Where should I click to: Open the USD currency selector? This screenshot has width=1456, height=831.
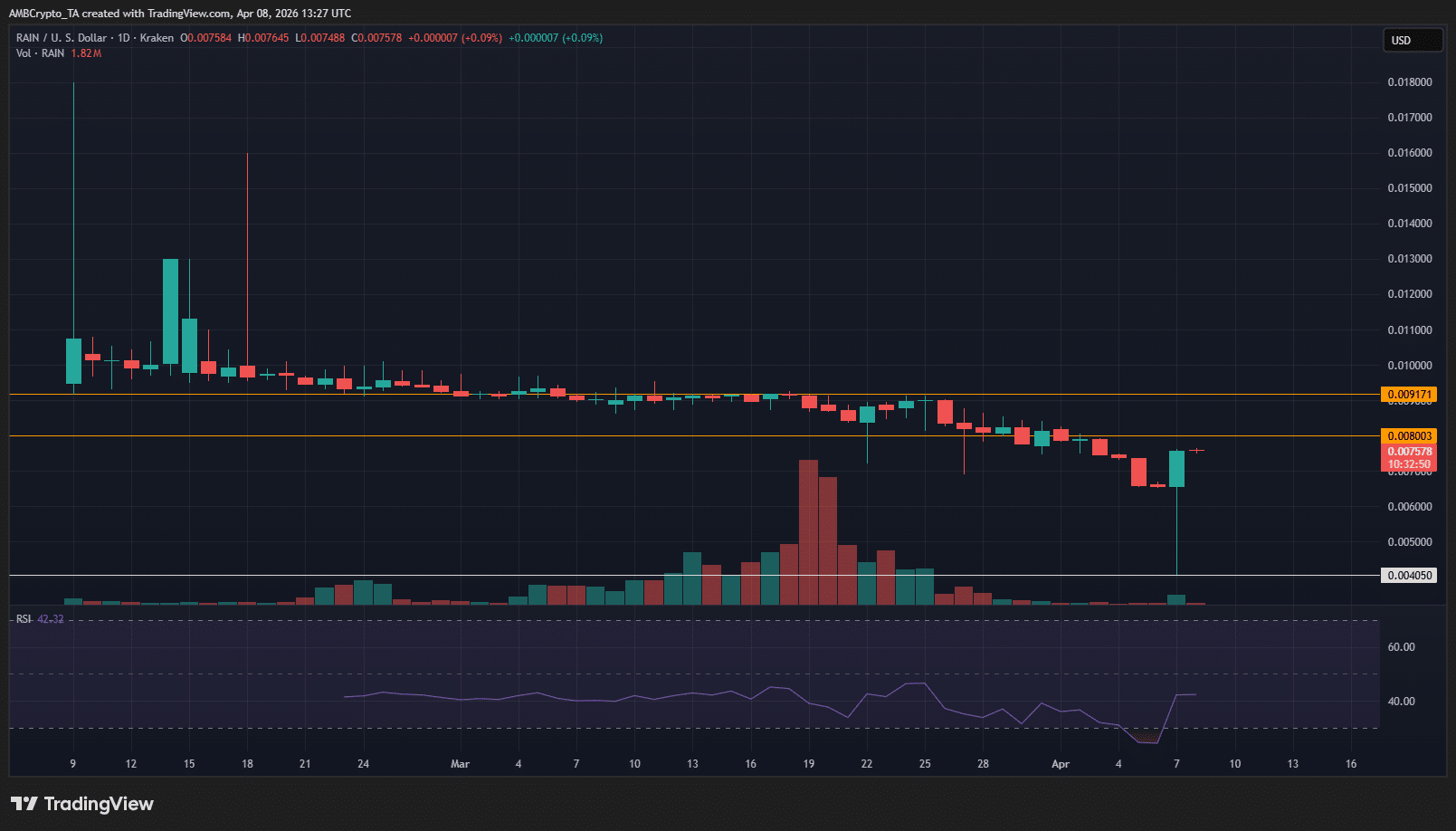pos(1412,41)
